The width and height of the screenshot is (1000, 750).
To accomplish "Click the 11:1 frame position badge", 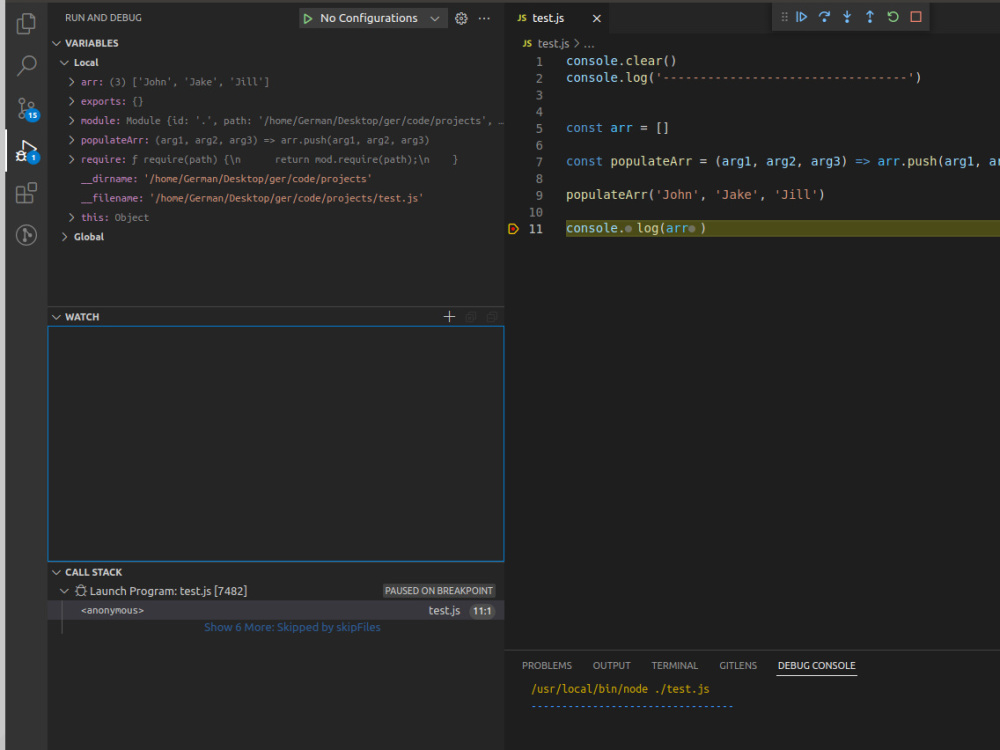I will (x=482, y=611).
